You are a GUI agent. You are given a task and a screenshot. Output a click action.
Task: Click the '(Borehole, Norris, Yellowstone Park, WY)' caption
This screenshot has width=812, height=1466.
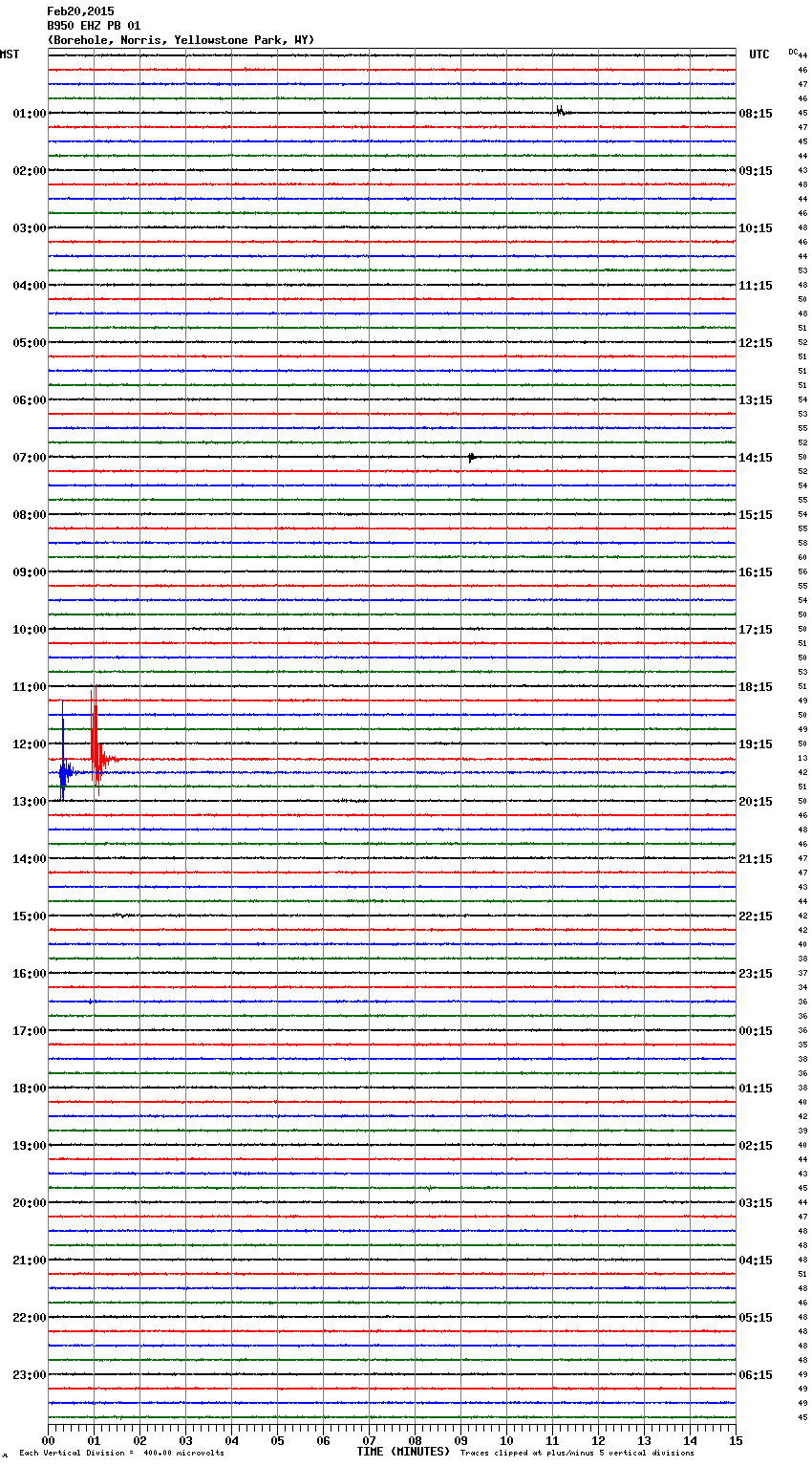click(x=181, y=40)
